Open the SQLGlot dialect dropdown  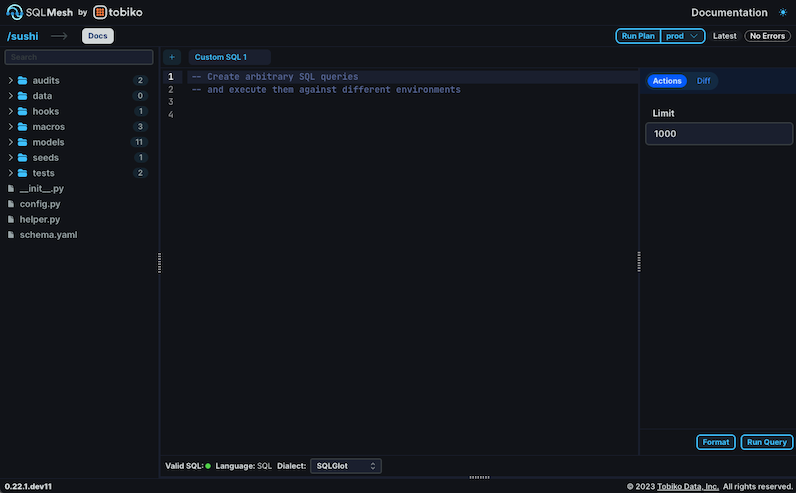tap(346, 466)
